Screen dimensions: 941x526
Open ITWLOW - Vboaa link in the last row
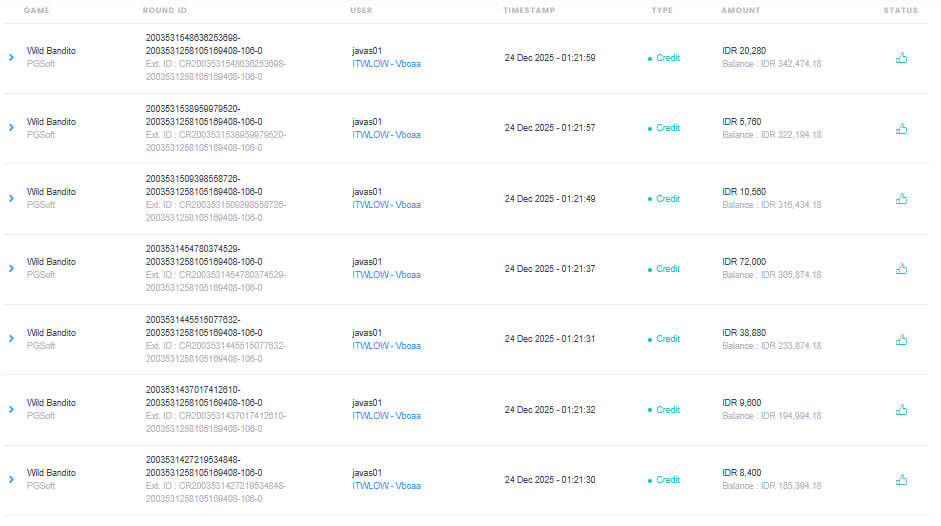pos(386,486)
